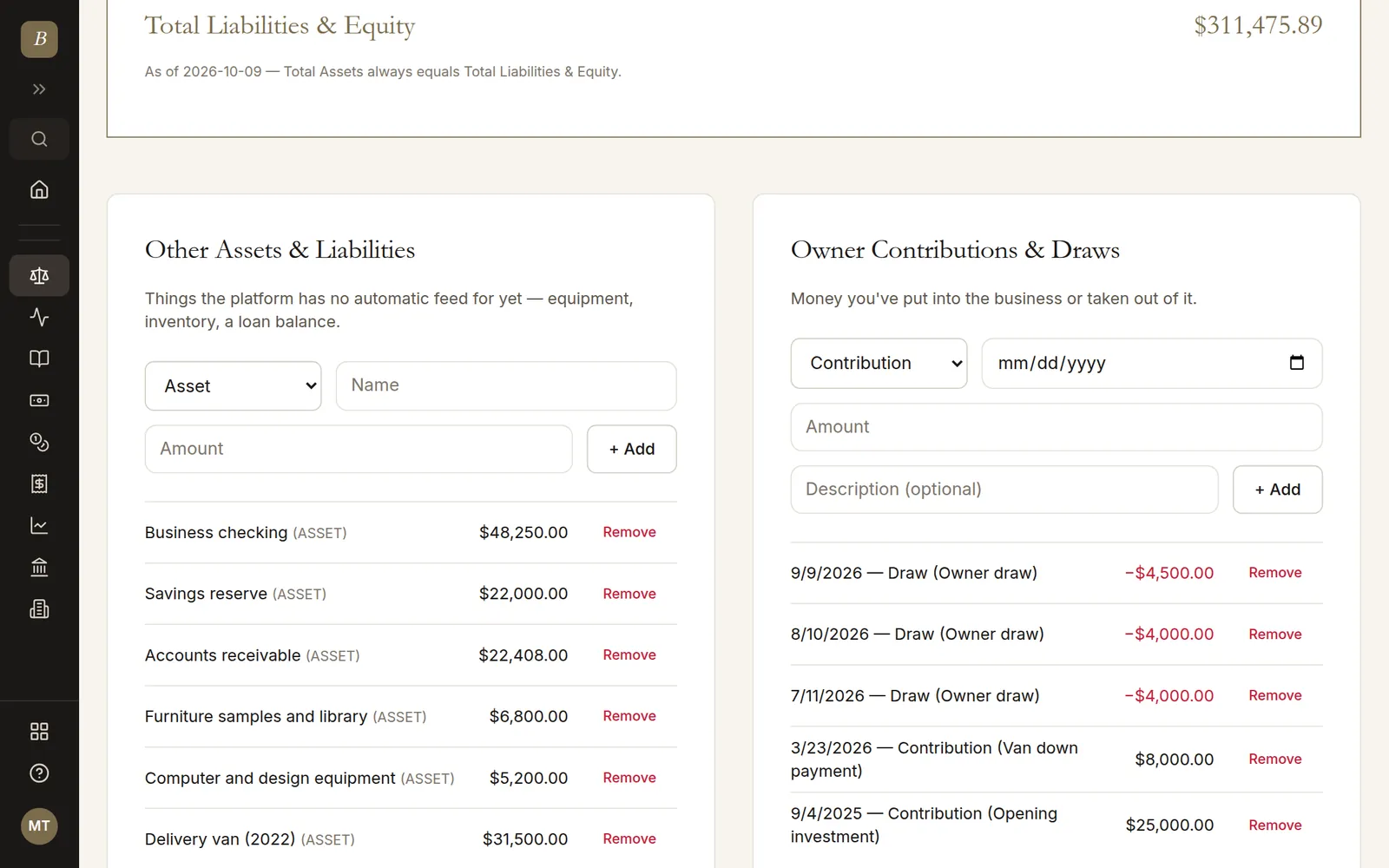Click the Name input field

[506, 385]
